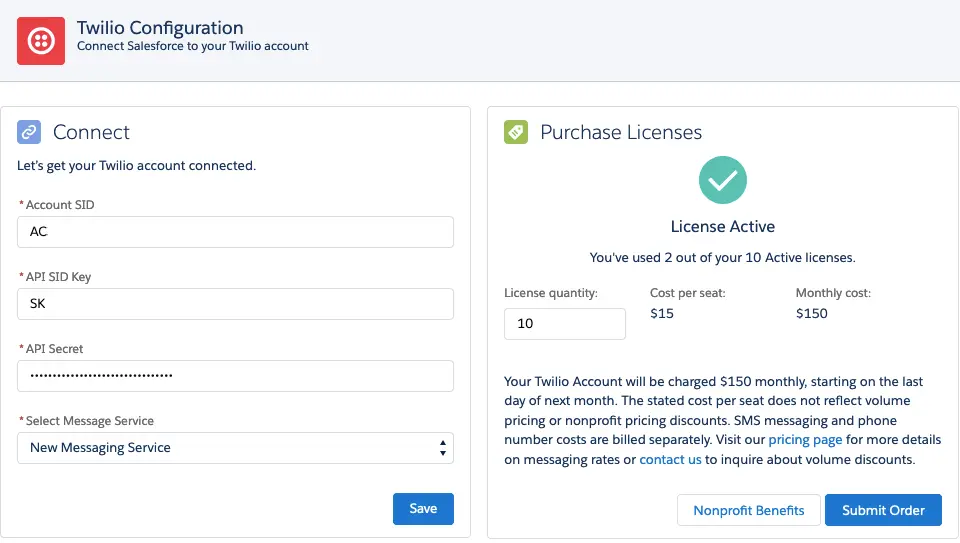Click the API Secret label

click(54, 349)
